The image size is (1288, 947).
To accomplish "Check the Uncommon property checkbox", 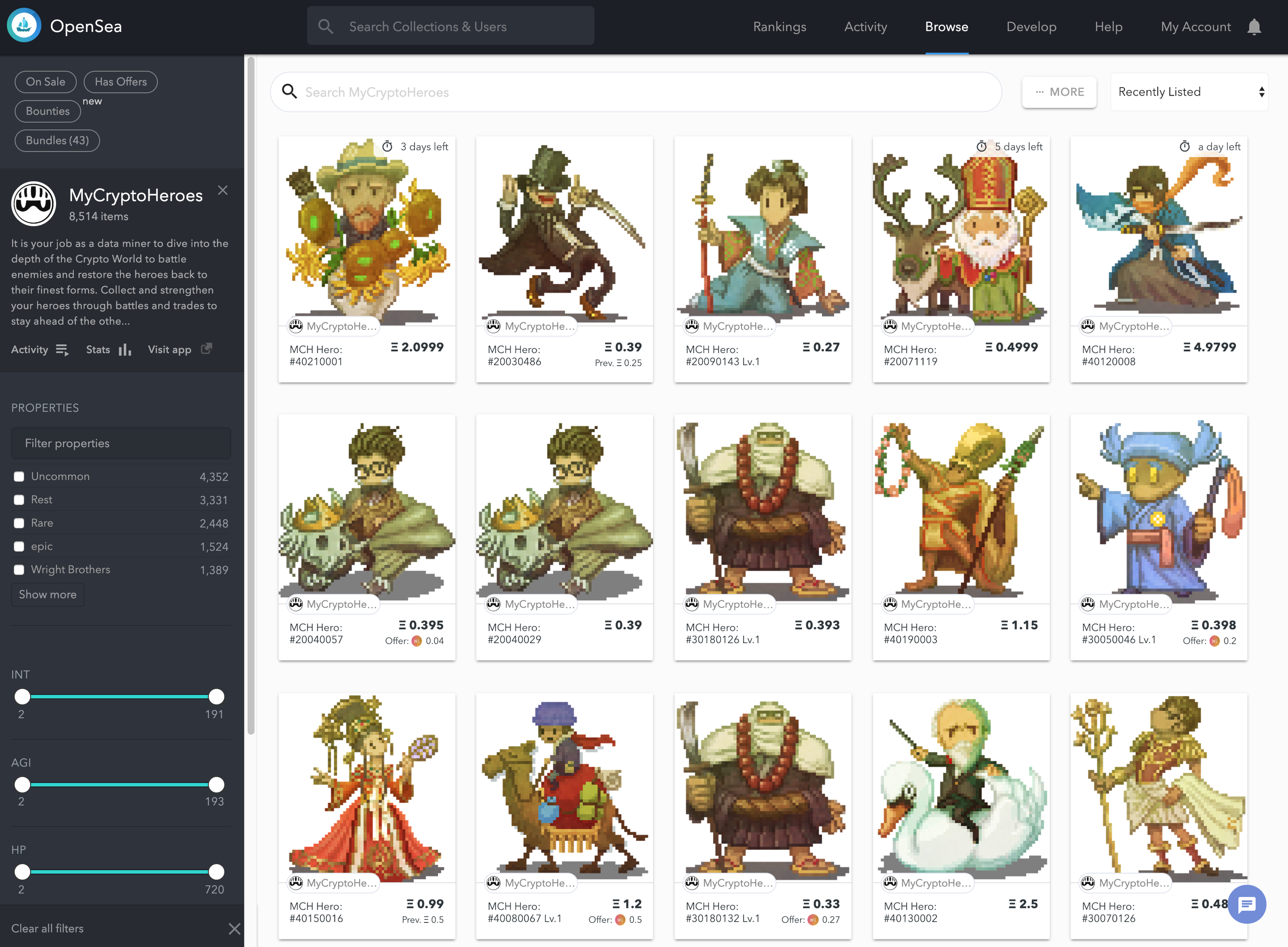I will click(19, 477).
